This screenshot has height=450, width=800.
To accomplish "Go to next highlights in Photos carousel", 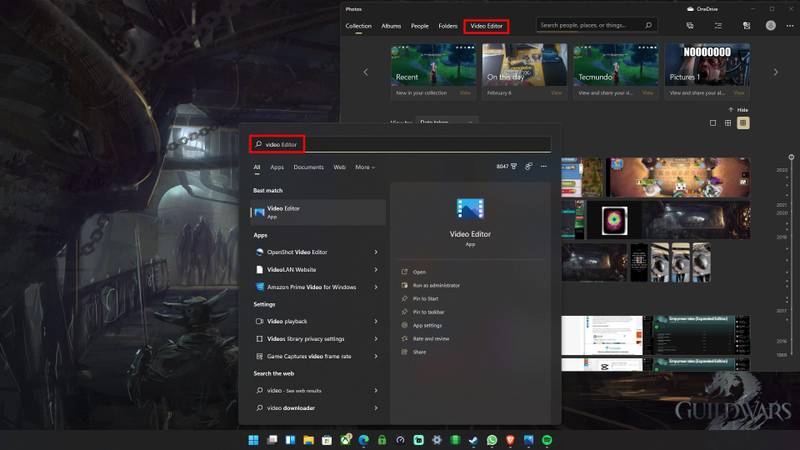I will tap(776, 72).
